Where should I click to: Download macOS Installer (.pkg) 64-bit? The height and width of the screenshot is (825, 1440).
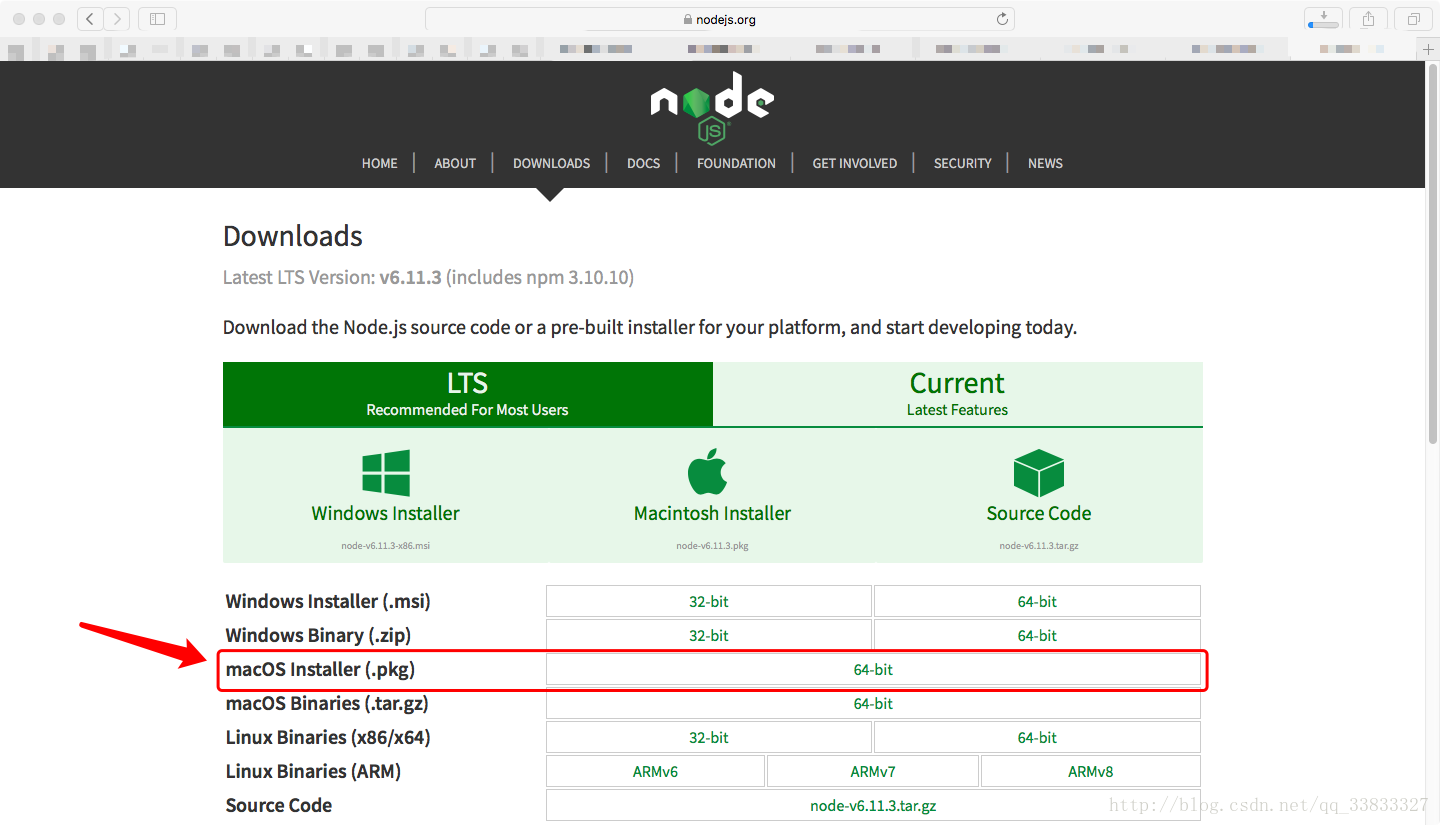click(x=873, y=669)
